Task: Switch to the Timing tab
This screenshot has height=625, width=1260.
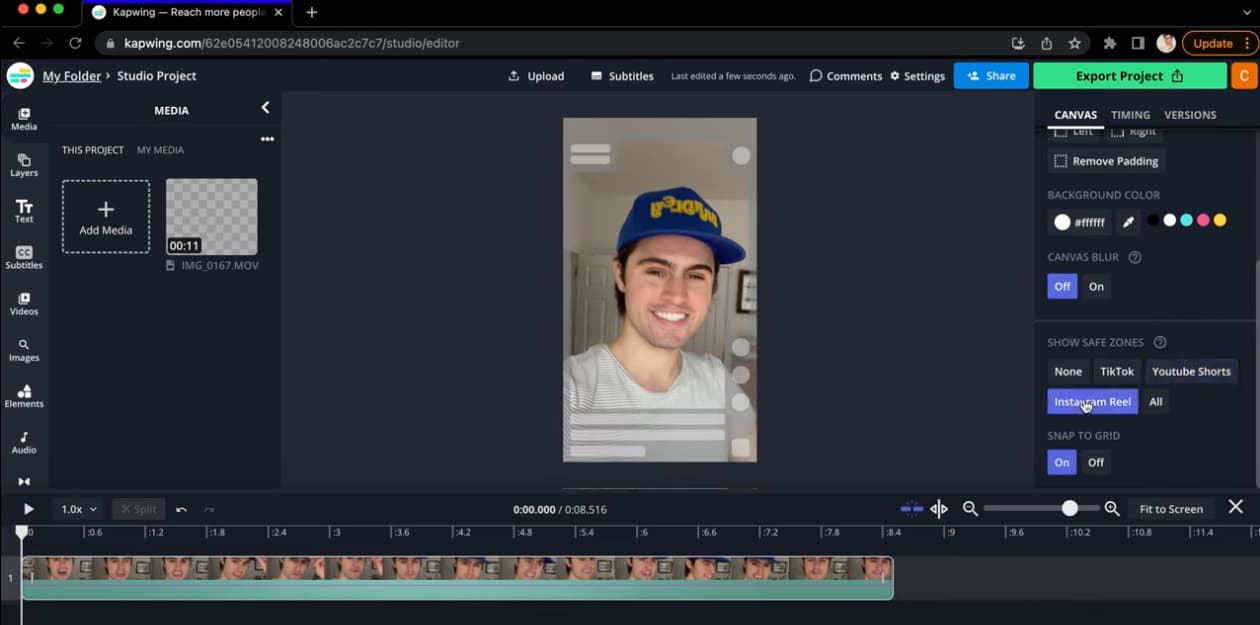Action: click(x=1130, y=115)
